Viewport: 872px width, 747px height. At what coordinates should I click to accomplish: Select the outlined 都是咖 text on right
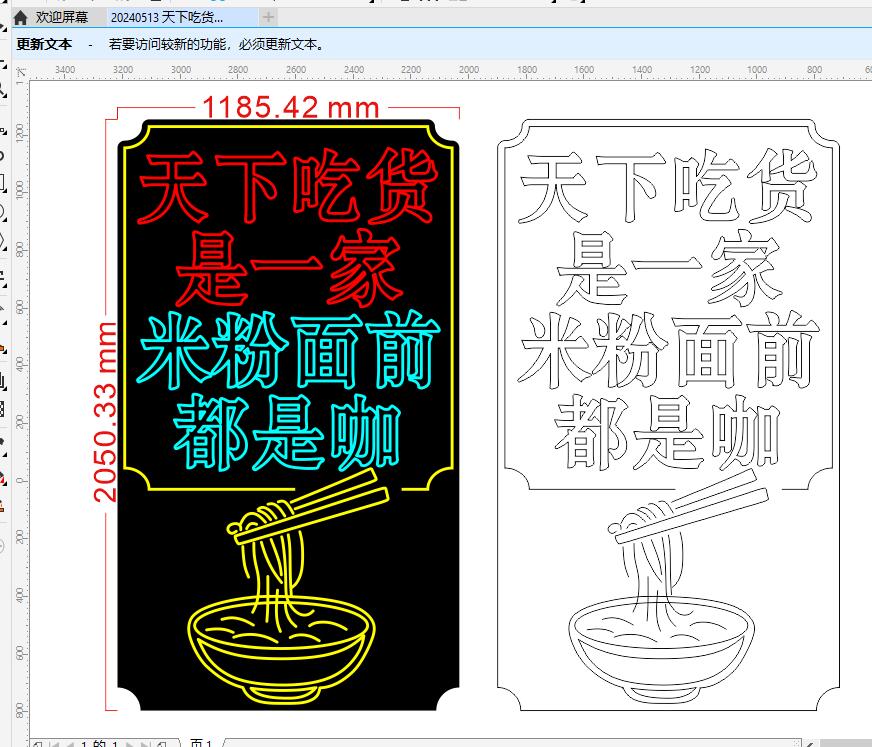pyautogui.click(x=667, y=432)
